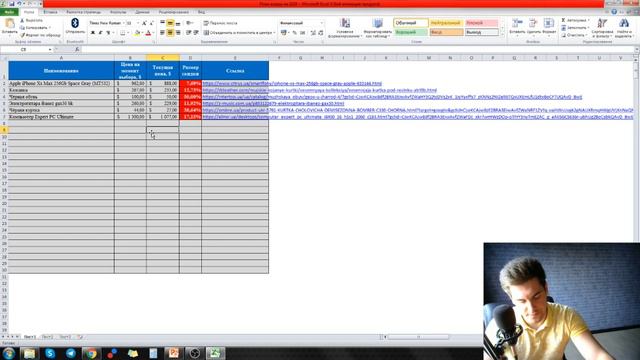Toggle Middle Align vertical alignment
640x360 pixels.
(170, 23)
